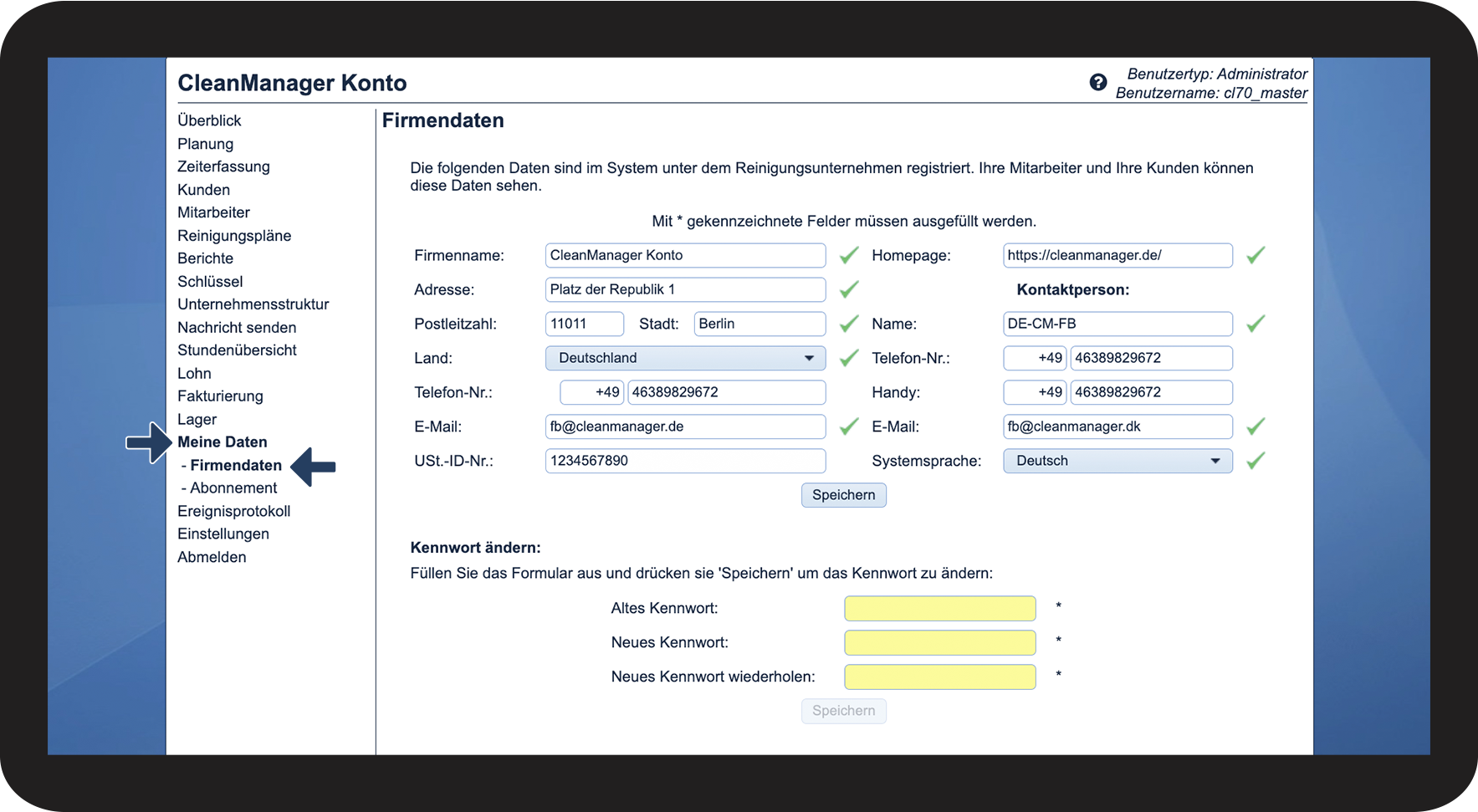
Task: Click the Altes Kennwort field
Action: [939, 608]
